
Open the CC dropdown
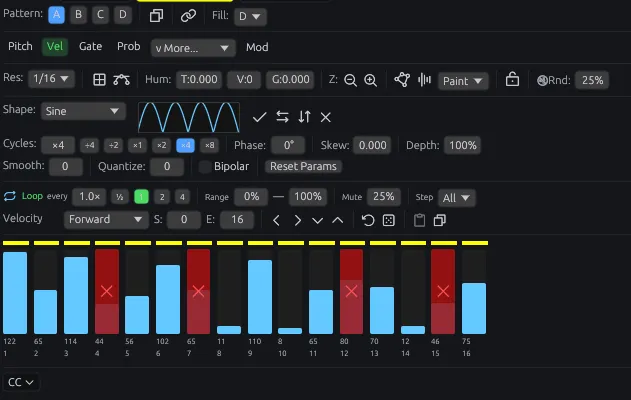(x=21, y=382)
